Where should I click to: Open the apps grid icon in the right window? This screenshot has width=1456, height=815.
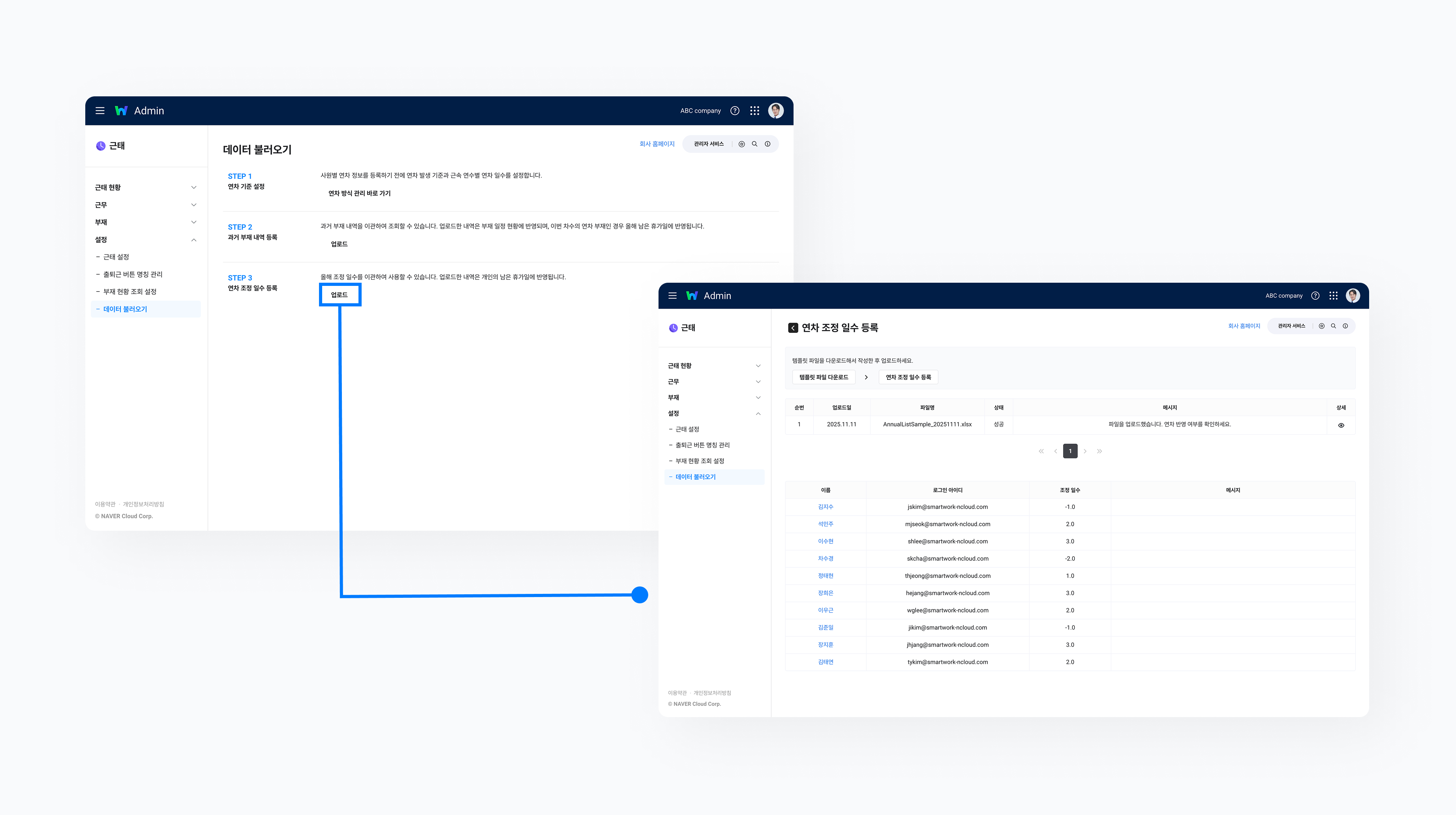[x=1333, y=296]
